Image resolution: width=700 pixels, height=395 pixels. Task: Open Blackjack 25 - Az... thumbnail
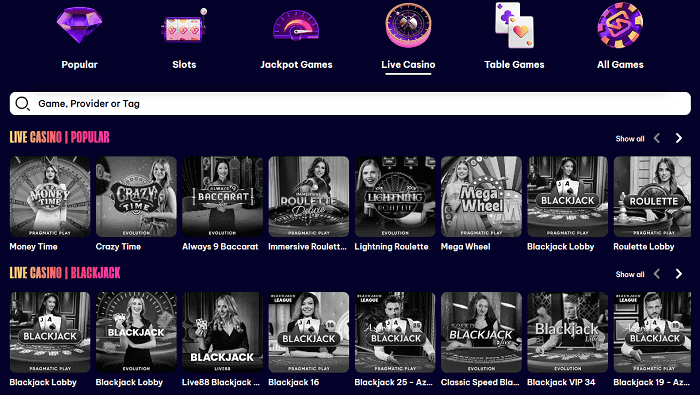coord(395,332)
